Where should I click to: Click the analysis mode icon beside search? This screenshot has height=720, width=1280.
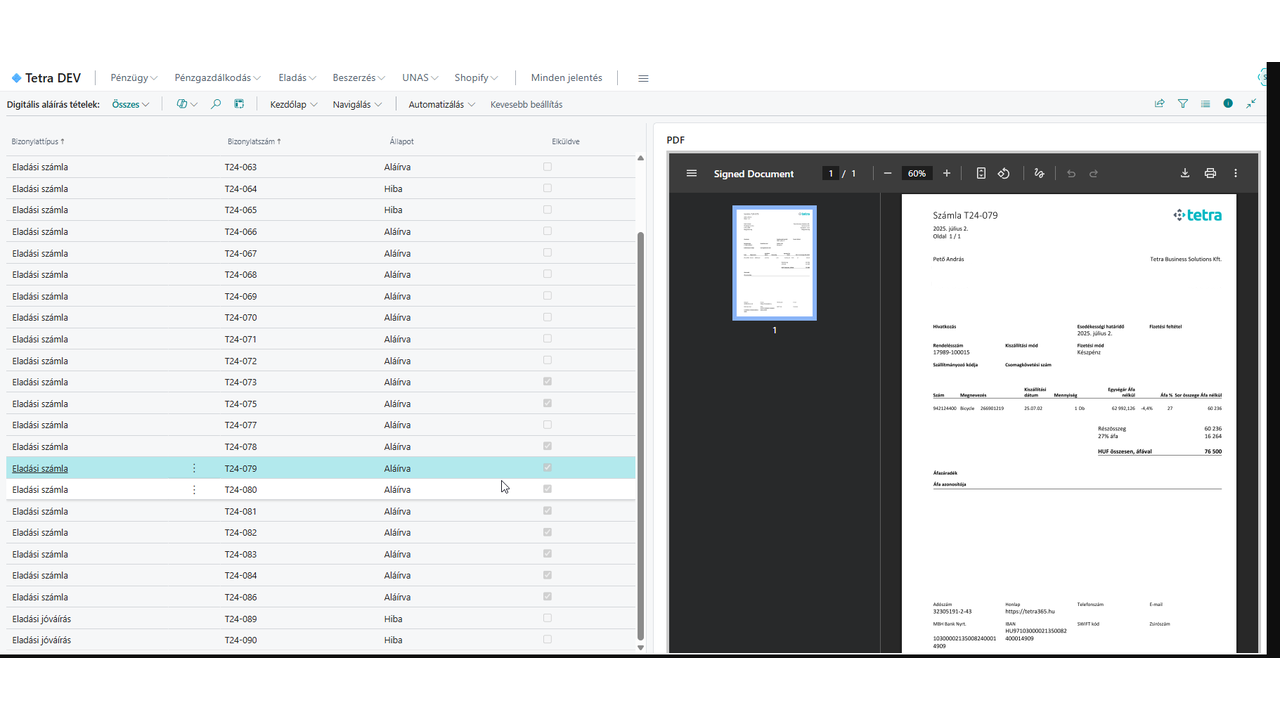tap(240, 104)
